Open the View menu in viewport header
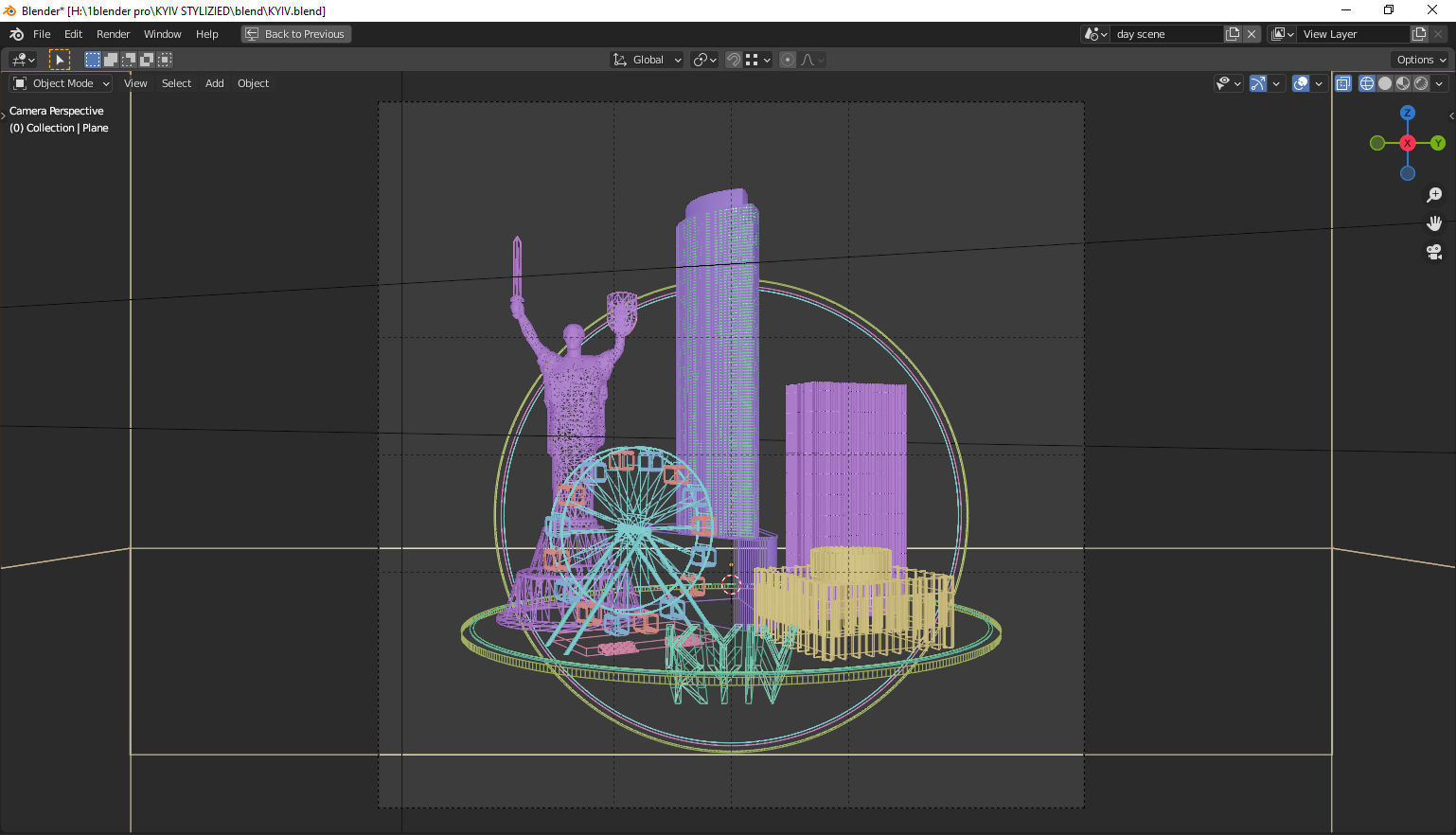Viewport: 1456px width, 835px height. coord(135,83)
